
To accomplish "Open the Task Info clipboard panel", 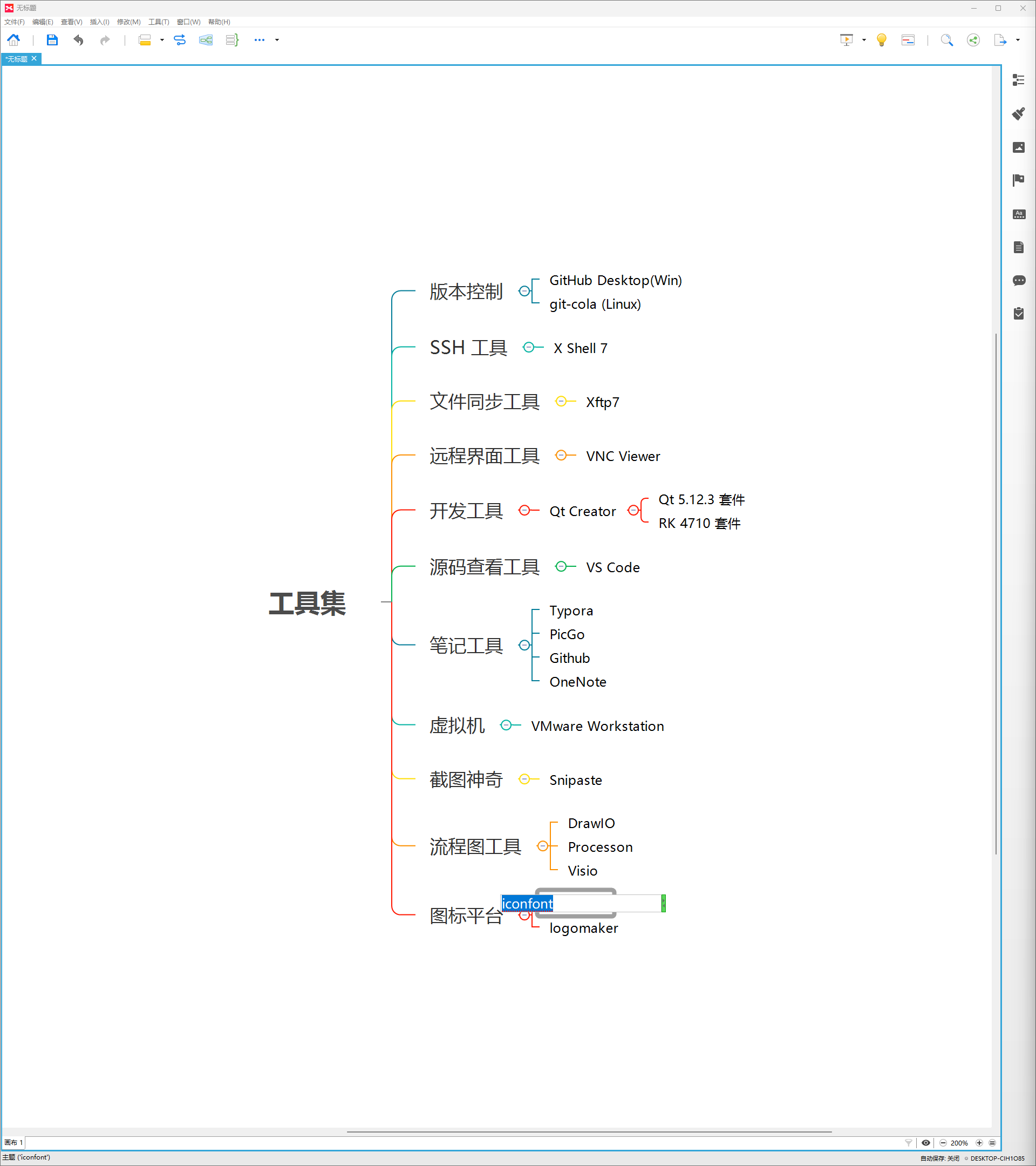I will pos(1019,314).
